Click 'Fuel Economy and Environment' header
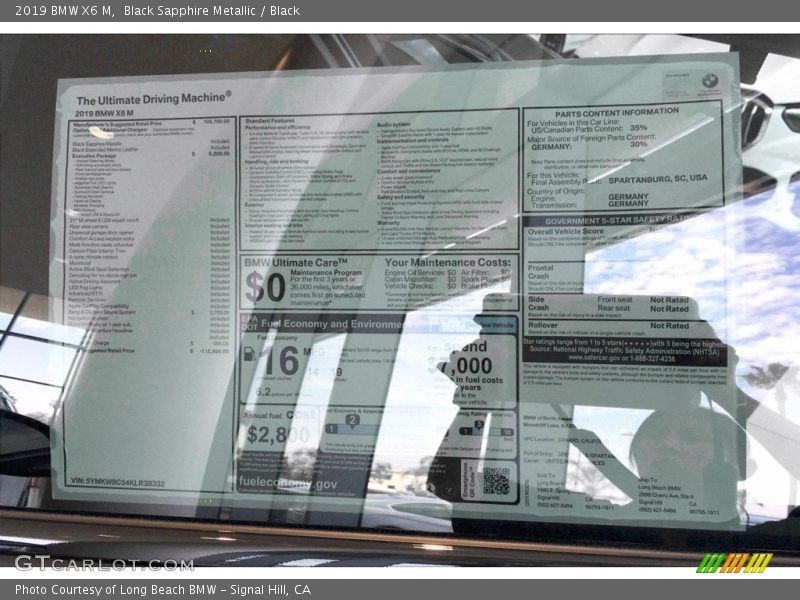800x600 pixels. (x=337, y=323)
